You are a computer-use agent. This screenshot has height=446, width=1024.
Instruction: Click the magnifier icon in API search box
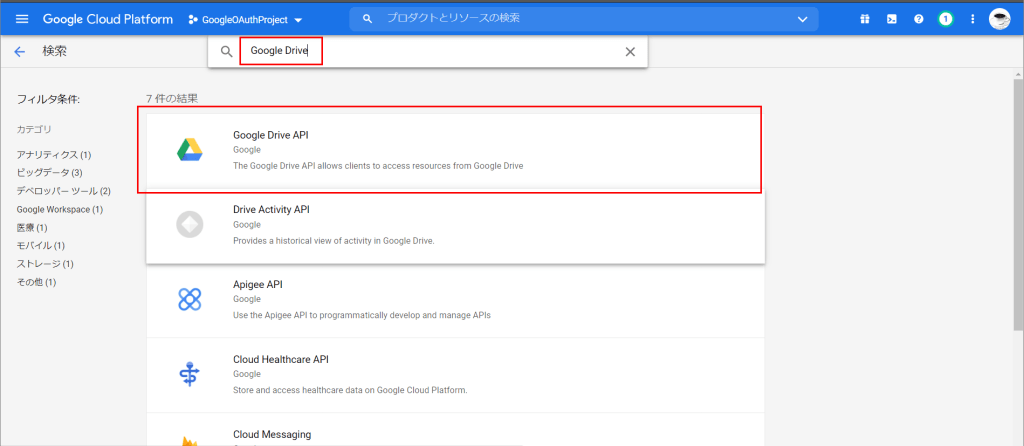coord(227,52)
